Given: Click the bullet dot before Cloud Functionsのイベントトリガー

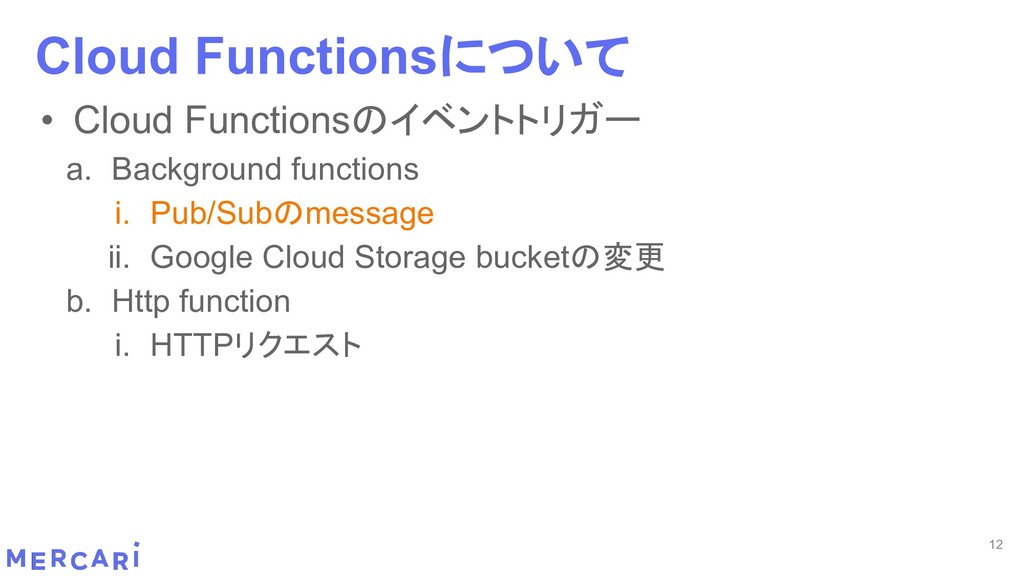Looking at the screenshot, I should pos(47,124).
